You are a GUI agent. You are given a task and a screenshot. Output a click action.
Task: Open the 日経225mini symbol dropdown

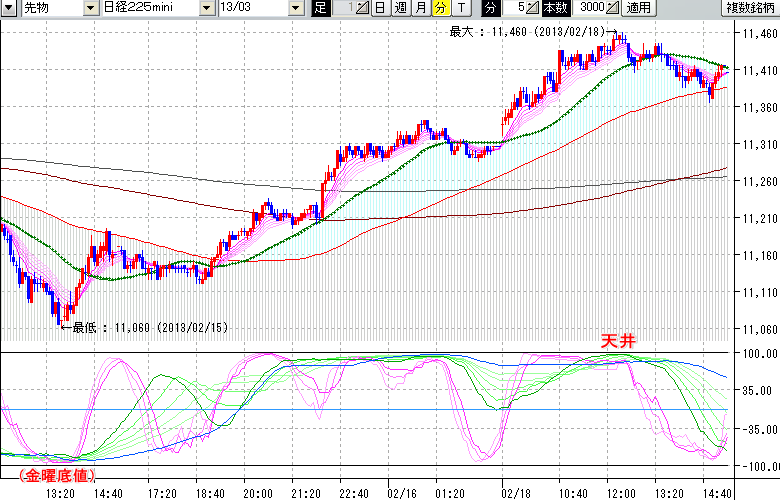point(206,8)
